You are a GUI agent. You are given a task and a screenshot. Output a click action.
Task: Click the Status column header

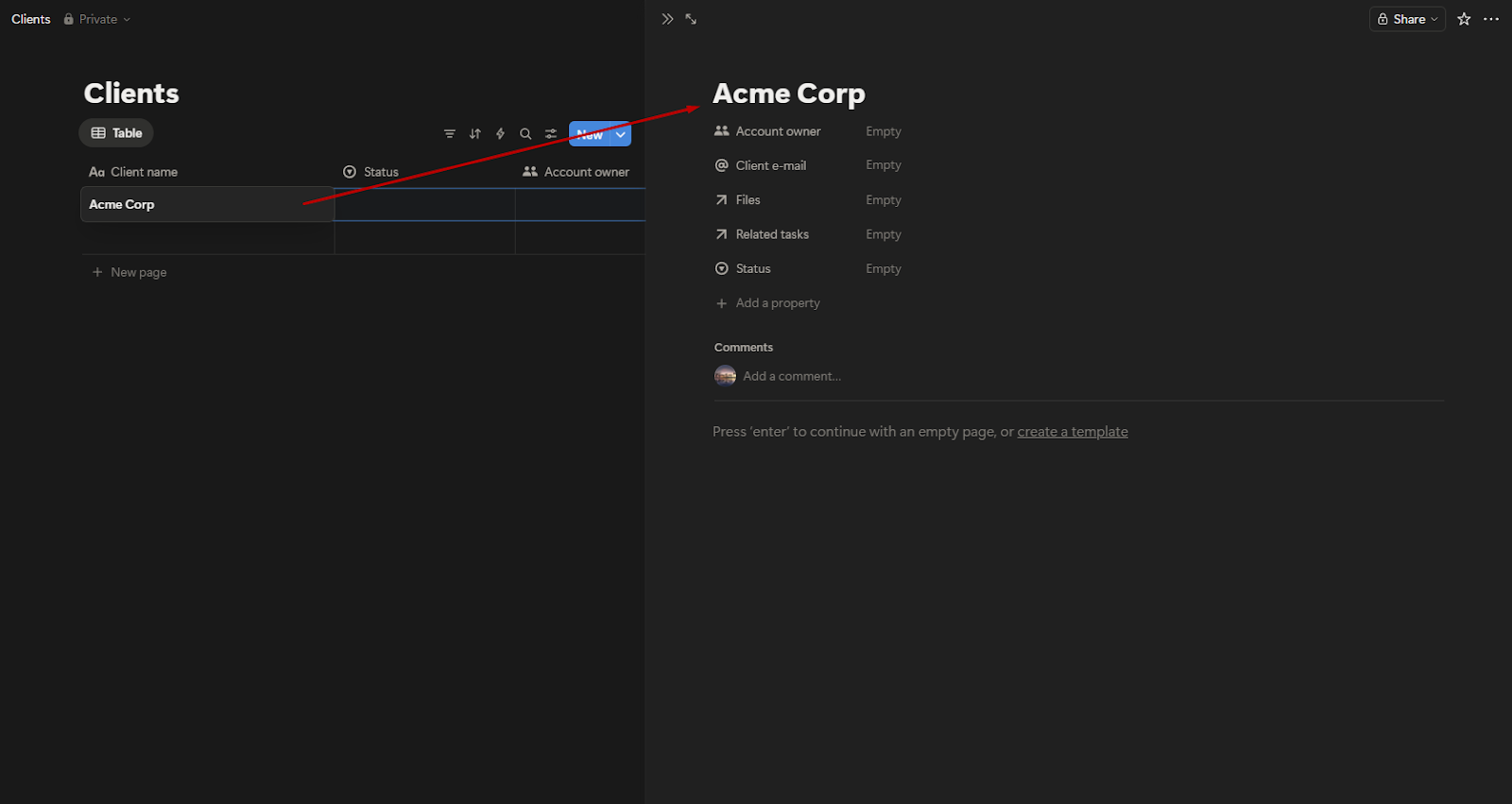[x=381, y=172]
